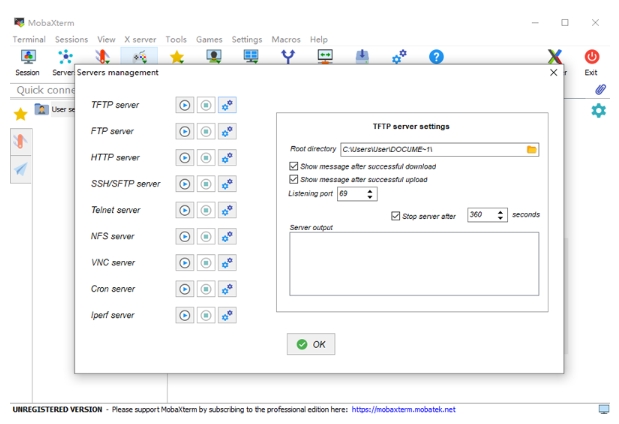Stop the SSH/SFTP server
619x424 pixels.
(x=206, y=184)
